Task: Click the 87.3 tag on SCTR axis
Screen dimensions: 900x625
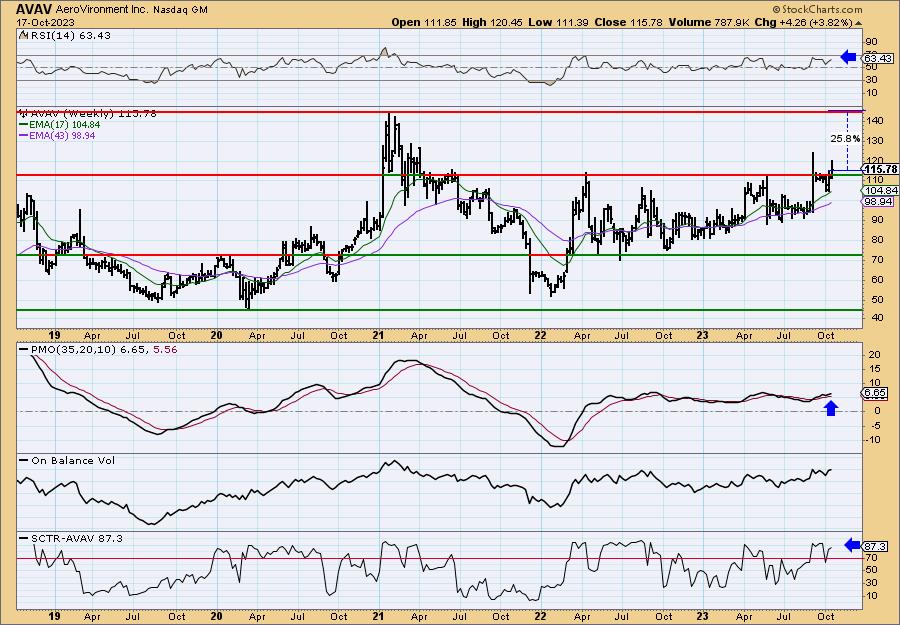Action: (876, 547)
